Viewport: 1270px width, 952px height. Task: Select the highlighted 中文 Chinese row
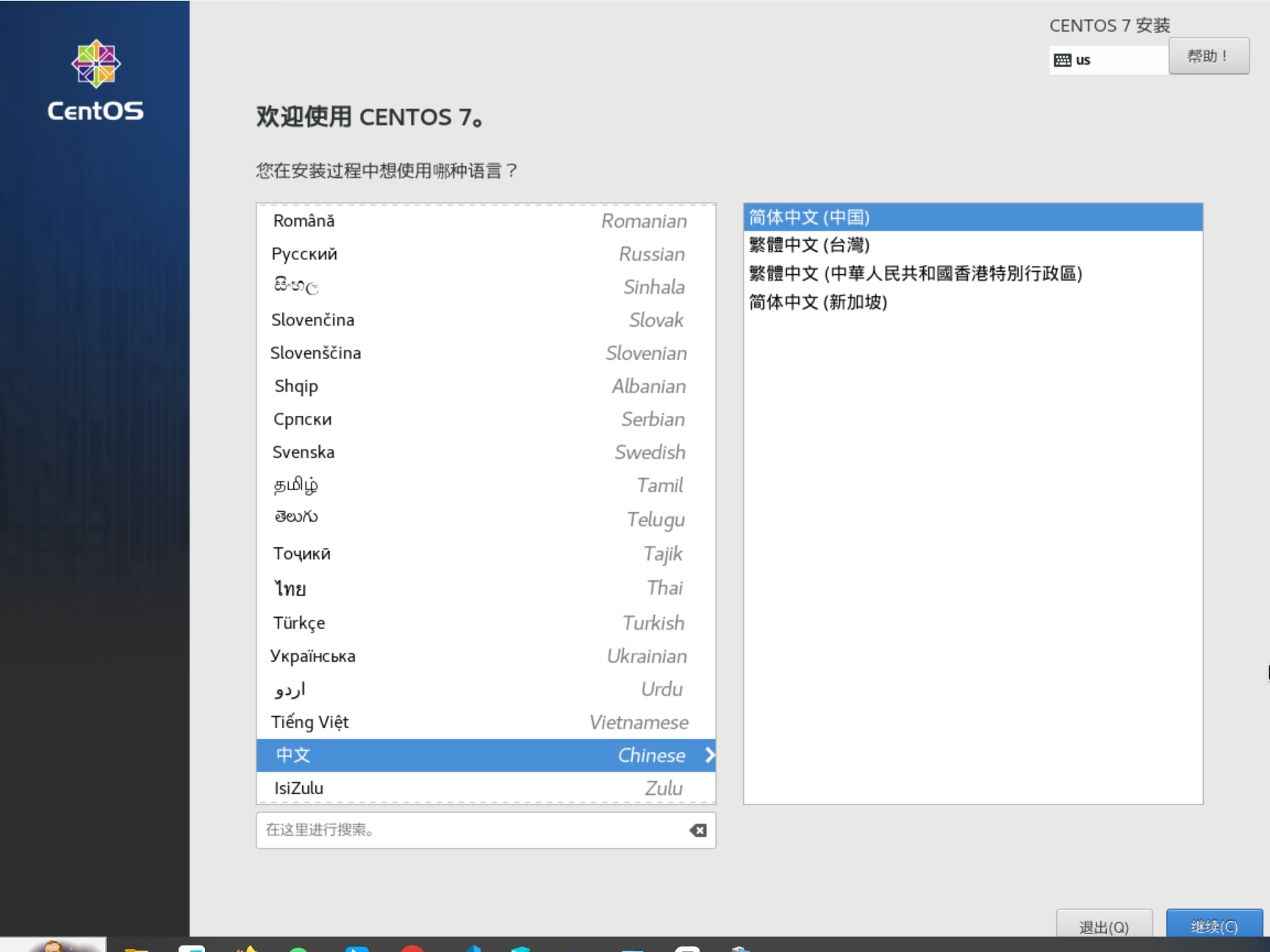click(x=486, y=755)
